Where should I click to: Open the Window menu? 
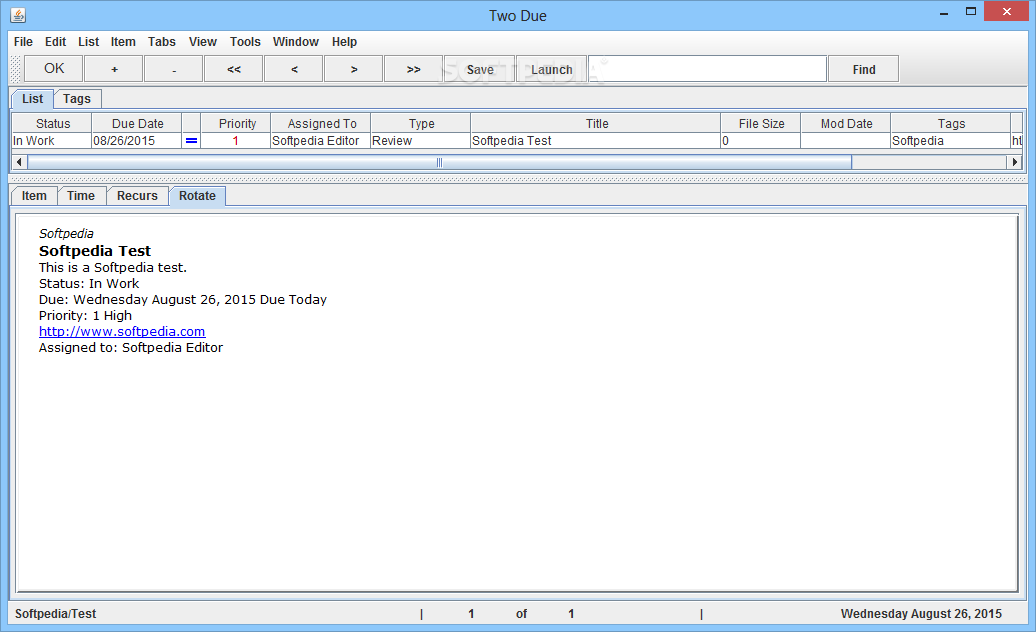pyautogui.click(x=296, y=42)
